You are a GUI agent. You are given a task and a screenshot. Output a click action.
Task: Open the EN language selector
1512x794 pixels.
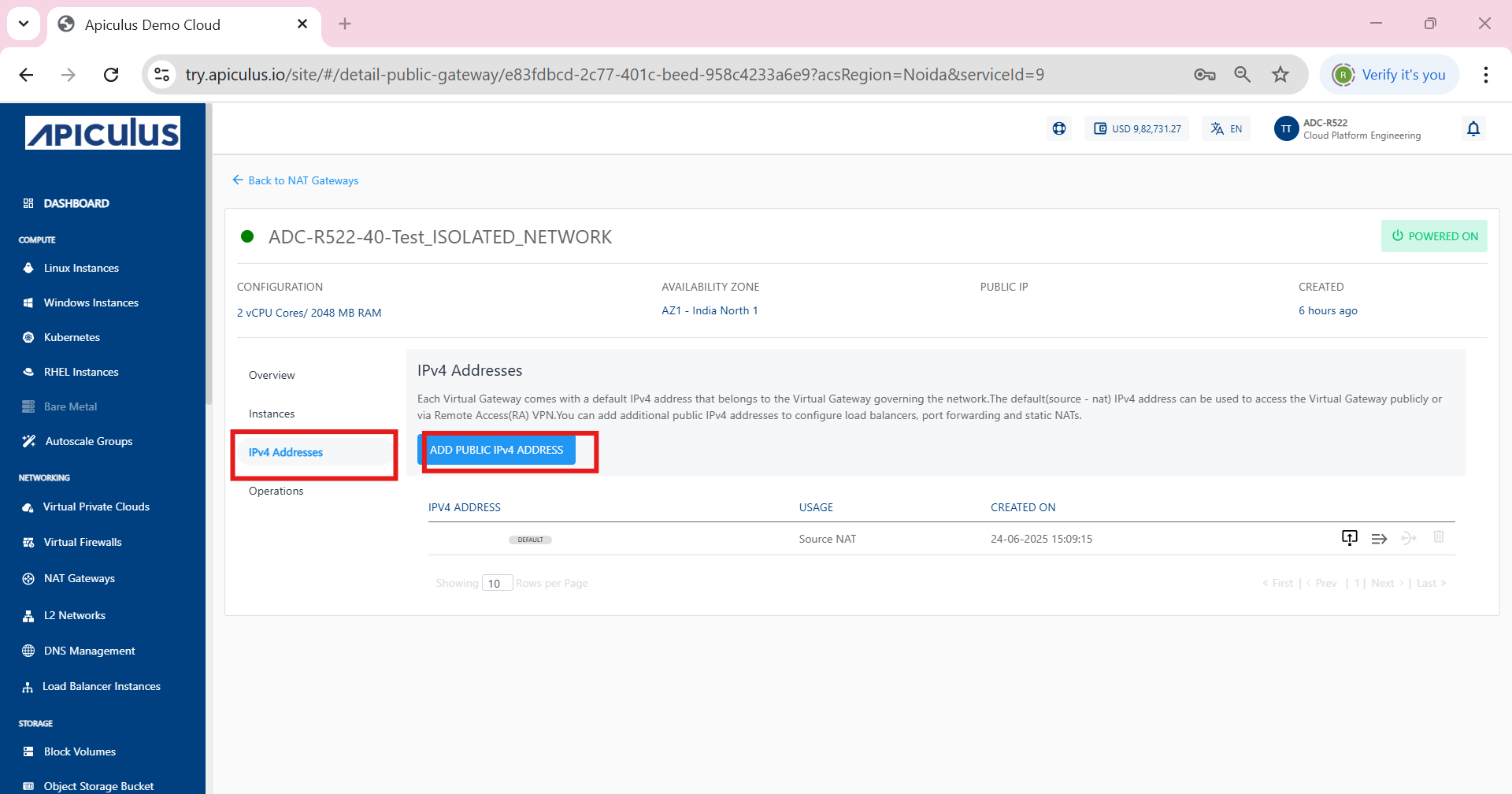(1226, 128)
